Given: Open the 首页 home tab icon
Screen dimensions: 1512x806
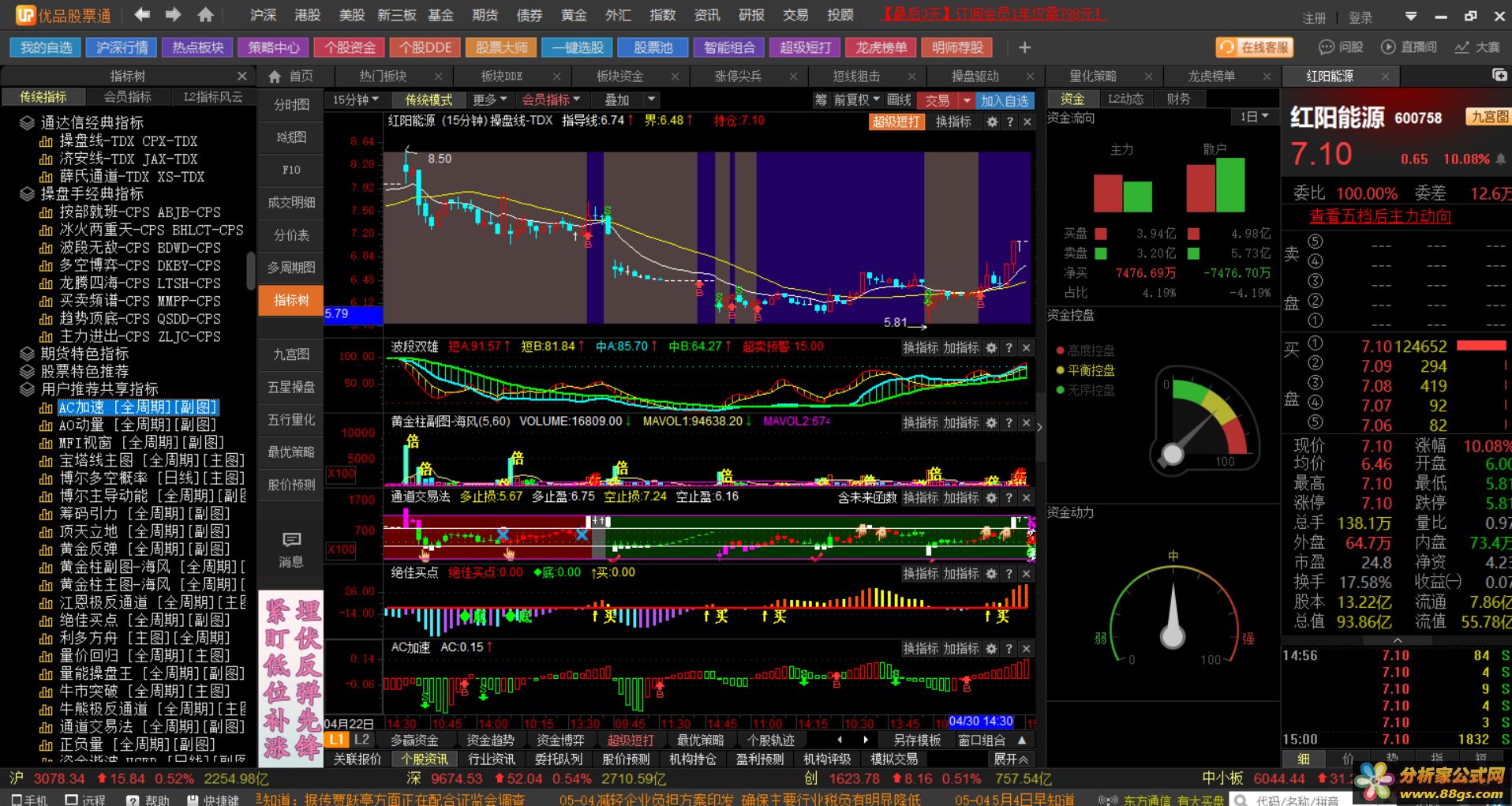Looking at the screenshot, I should point(275,76).
